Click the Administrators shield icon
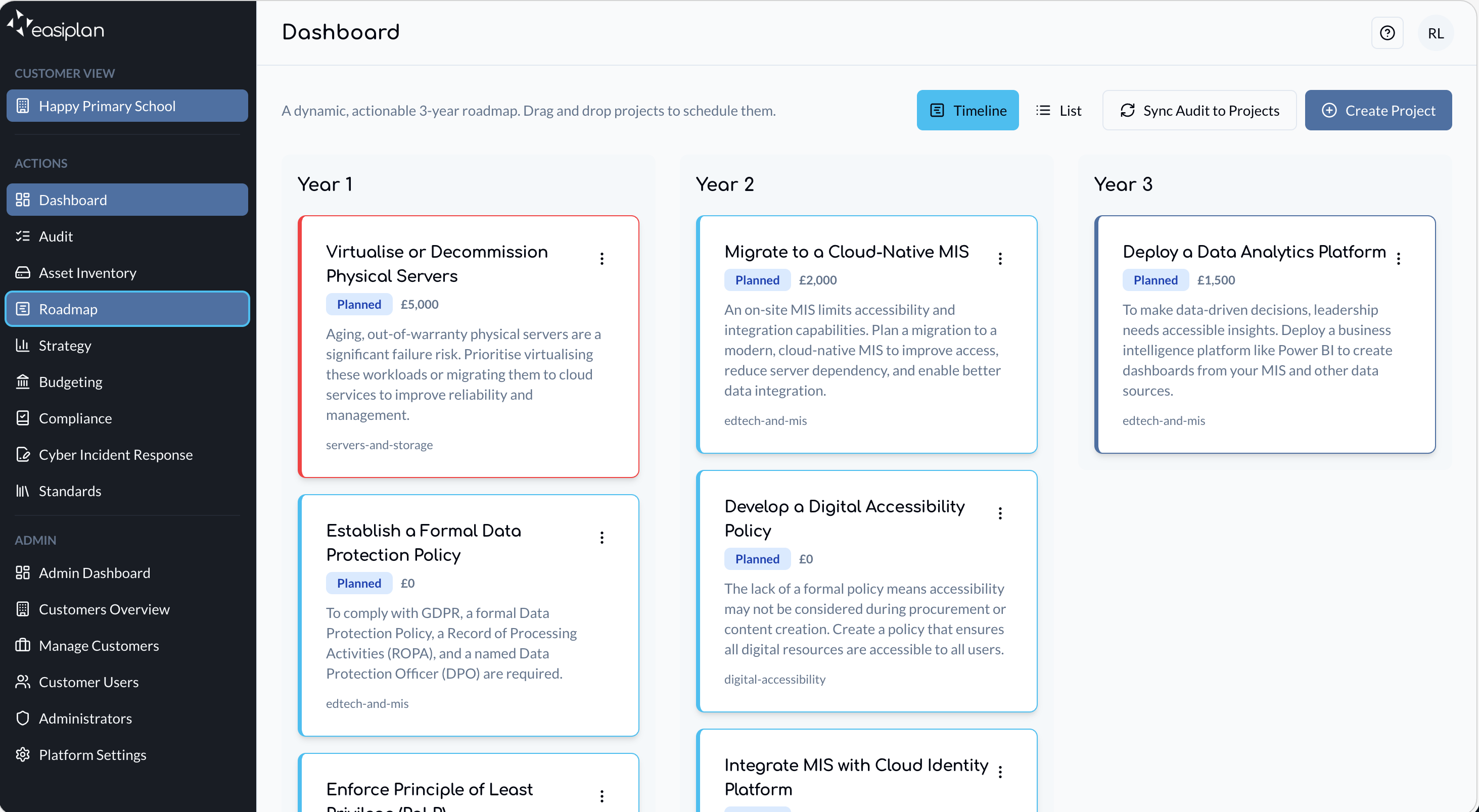The height and width of the screenshot is (812, 1479). [x=22, y=719]
